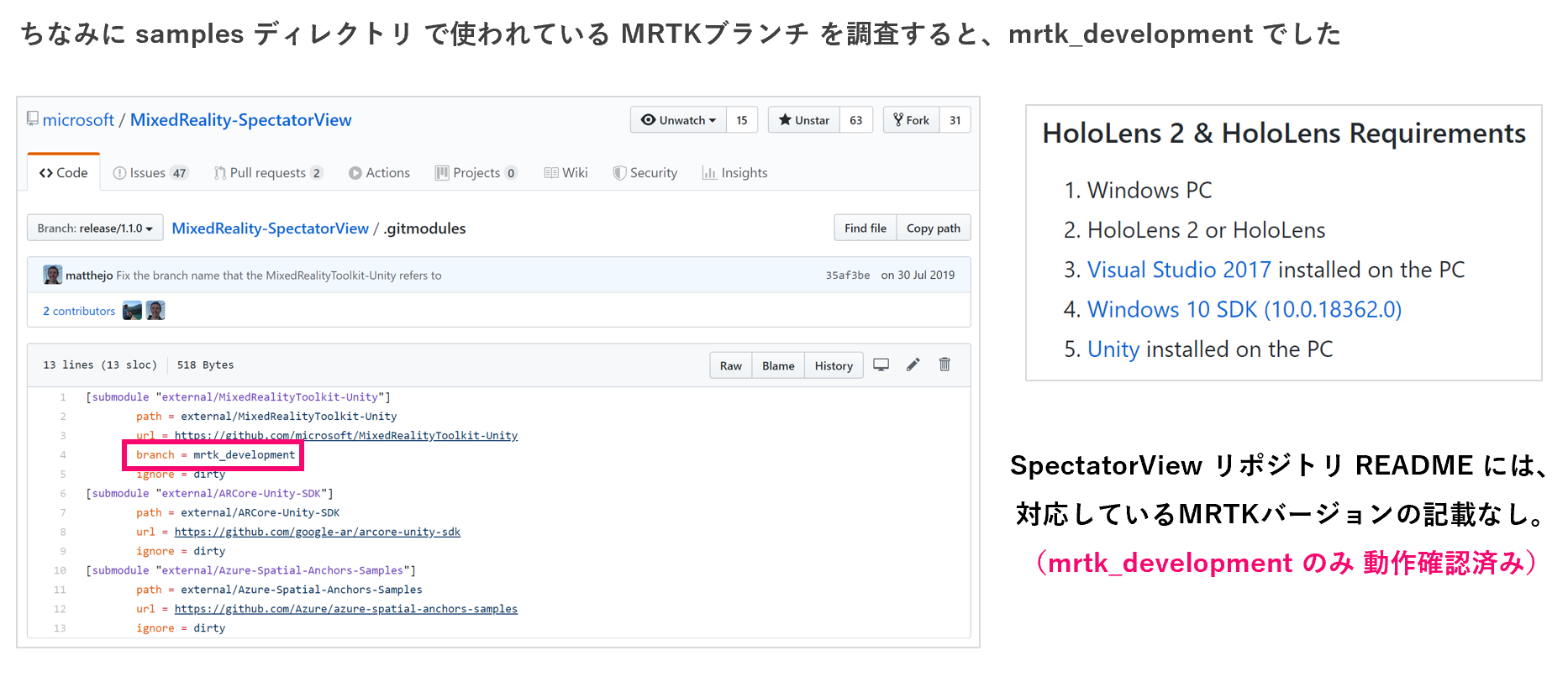
Task: Click "13 lines (13 sloc)" file info text
Action: point(100,365)
